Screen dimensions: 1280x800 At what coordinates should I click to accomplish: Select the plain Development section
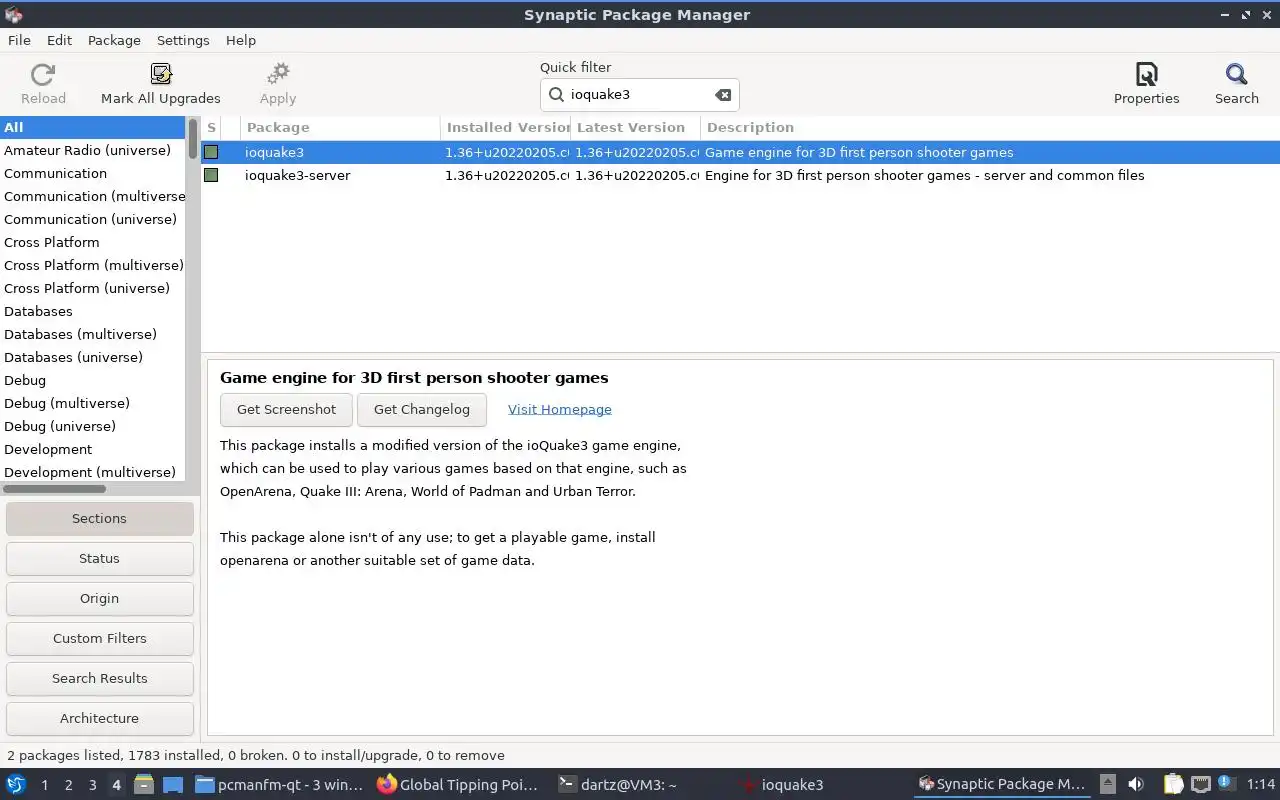pos(93,449)
